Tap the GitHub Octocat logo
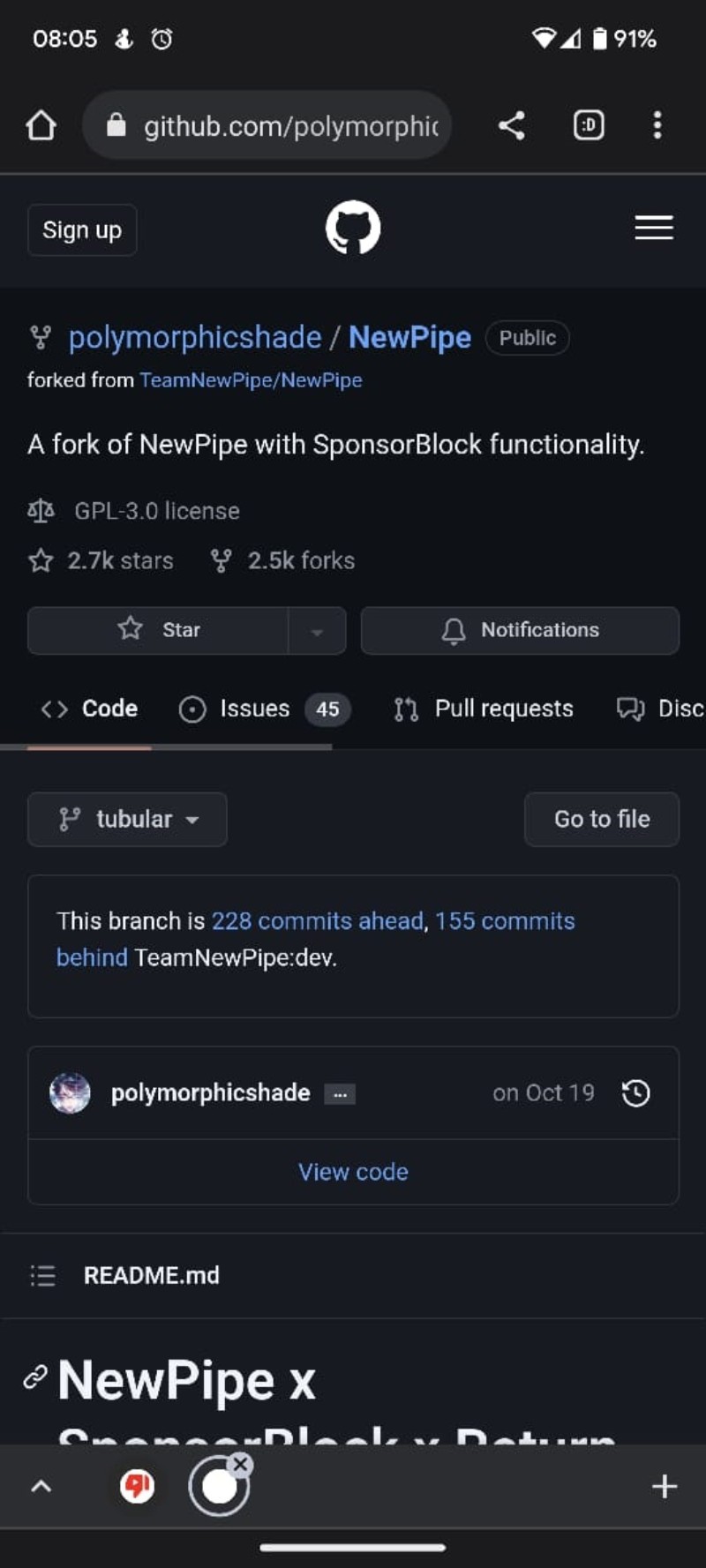The width and height of the screenshot is (706, 1568). (x=353, y=229)
